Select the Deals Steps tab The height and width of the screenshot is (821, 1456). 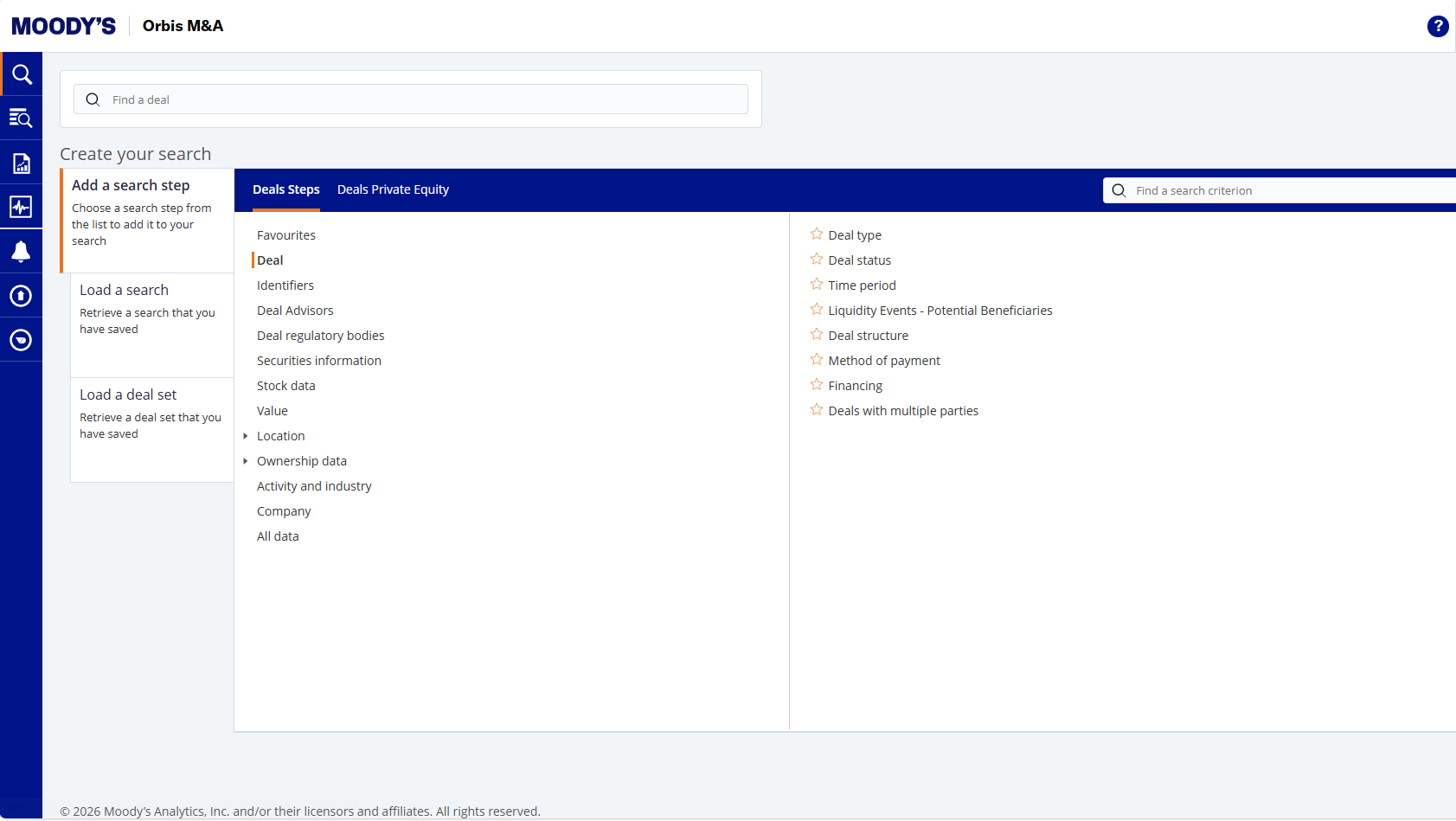pyautogui.click(x=285, y=189)
